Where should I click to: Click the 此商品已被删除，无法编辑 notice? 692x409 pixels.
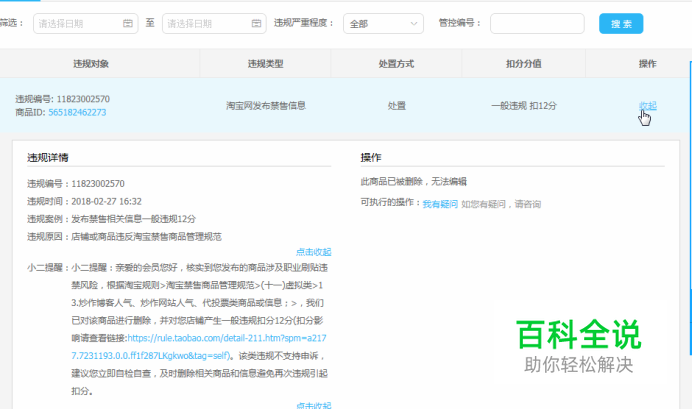click(x=414, y=181)
